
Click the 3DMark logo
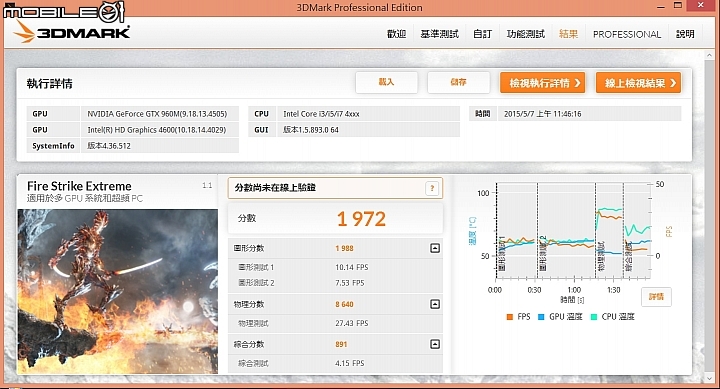[72, 33]
